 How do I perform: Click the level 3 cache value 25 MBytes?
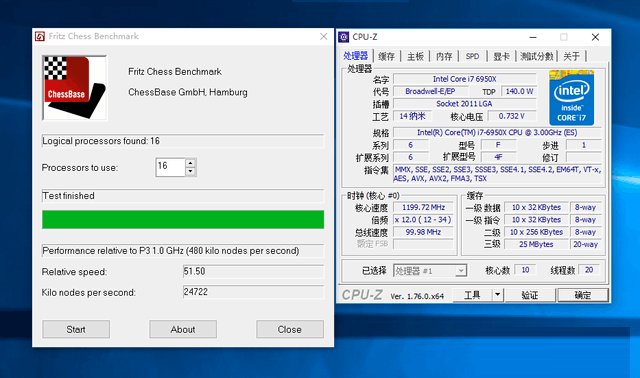click(x=536, y=244)
